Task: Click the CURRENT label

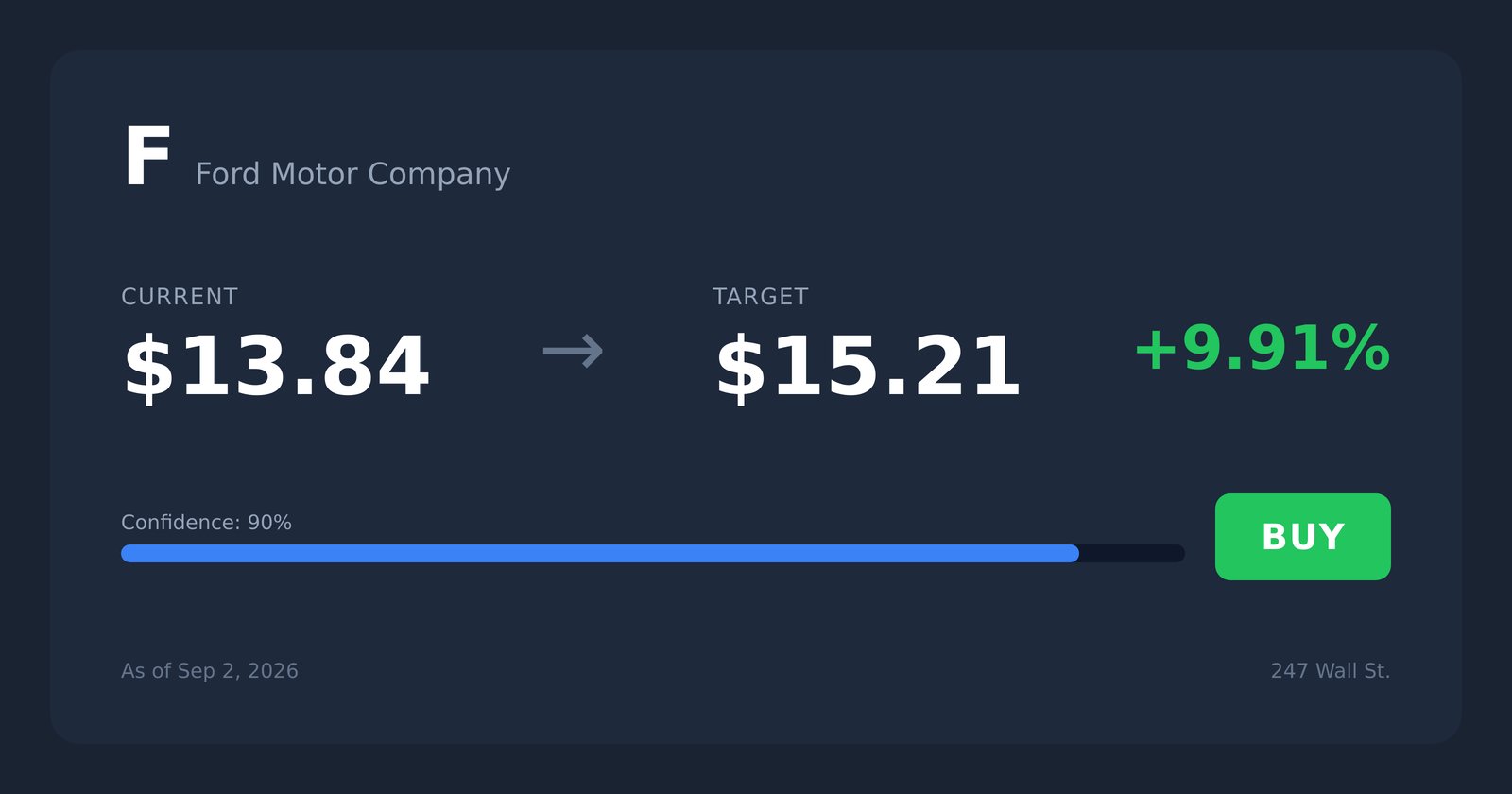Action: (180, 297)
